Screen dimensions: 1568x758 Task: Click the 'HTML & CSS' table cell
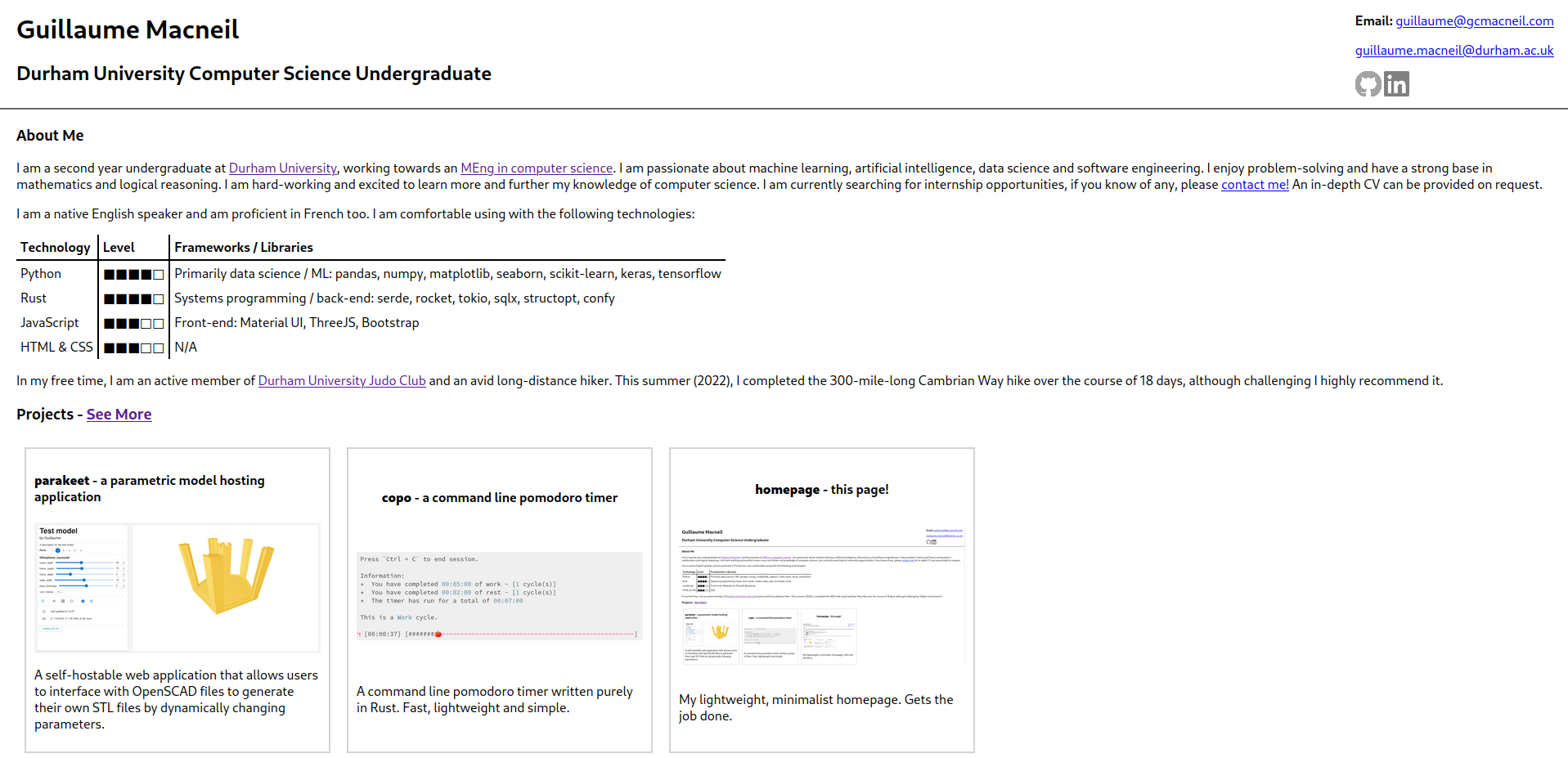56,348
